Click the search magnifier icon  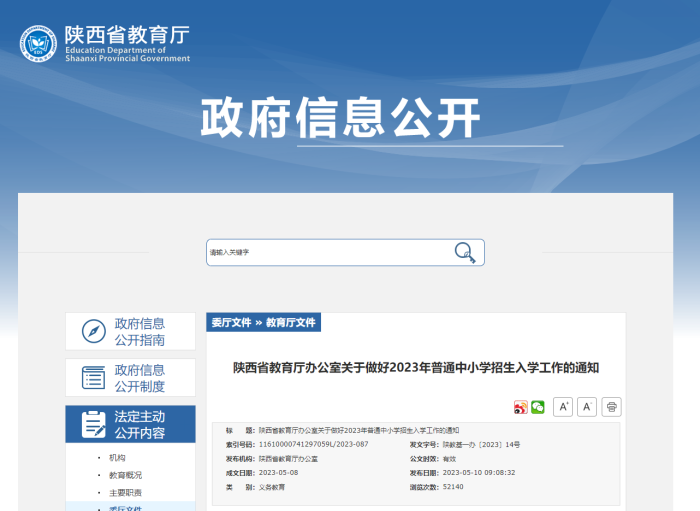(x=465, y=252)
